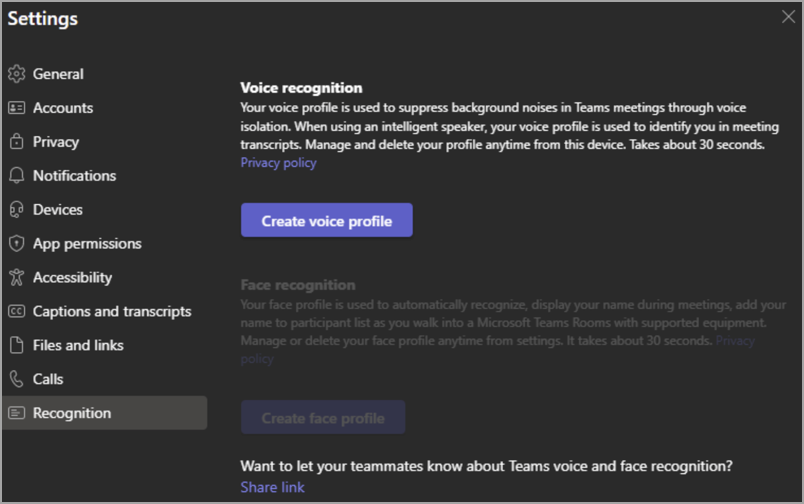Select the Privacy lock icon
This screenshot has height=504, width=804.
15,142
